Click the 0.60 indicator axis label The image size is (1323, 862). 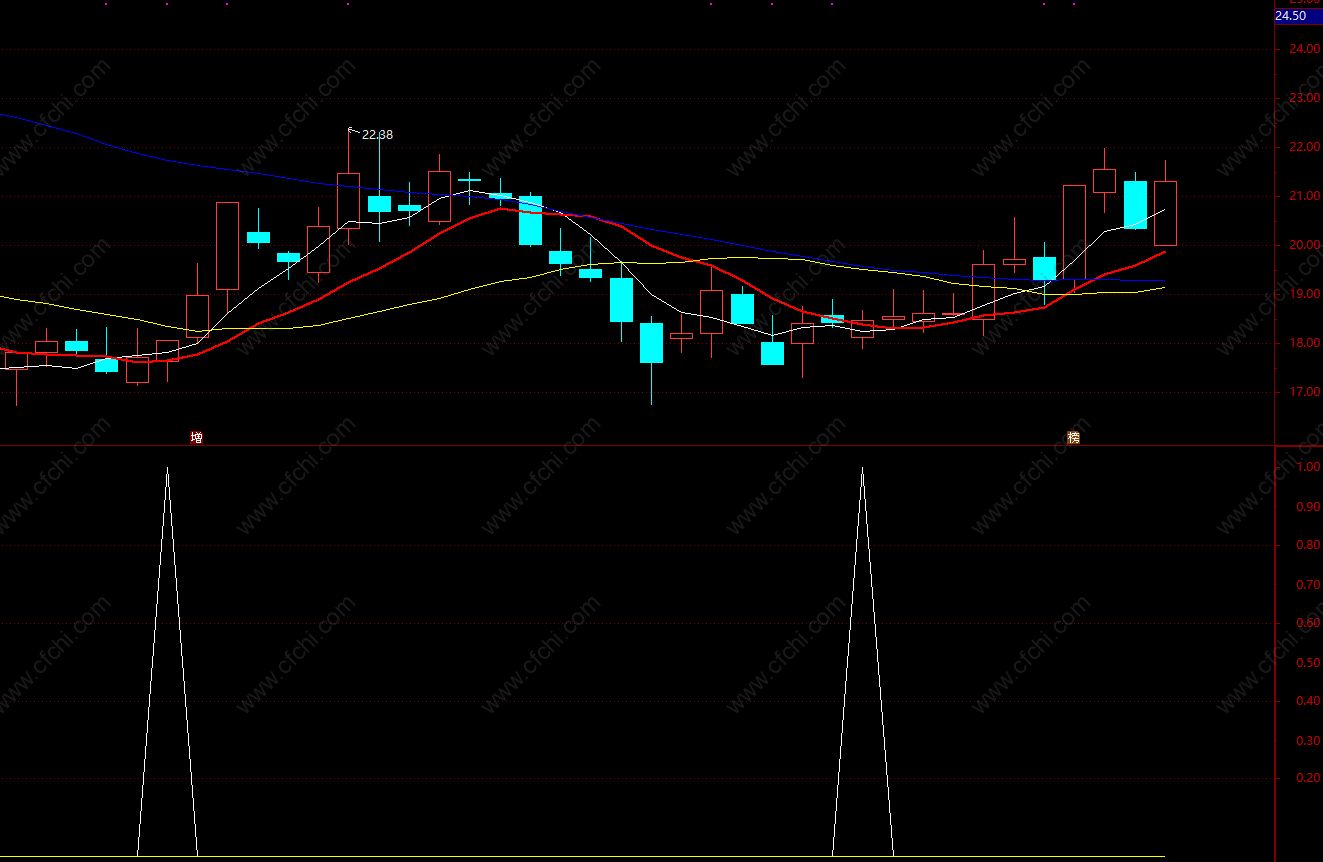tap(1307, 623)
